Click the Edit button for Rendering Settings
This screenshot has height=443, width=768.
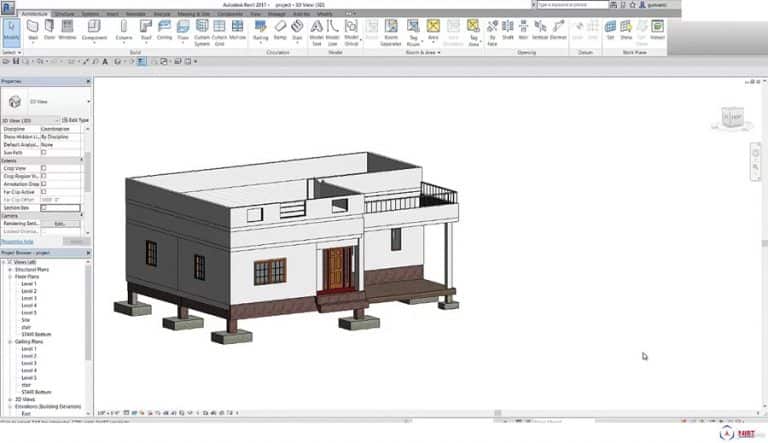[59, 223]
